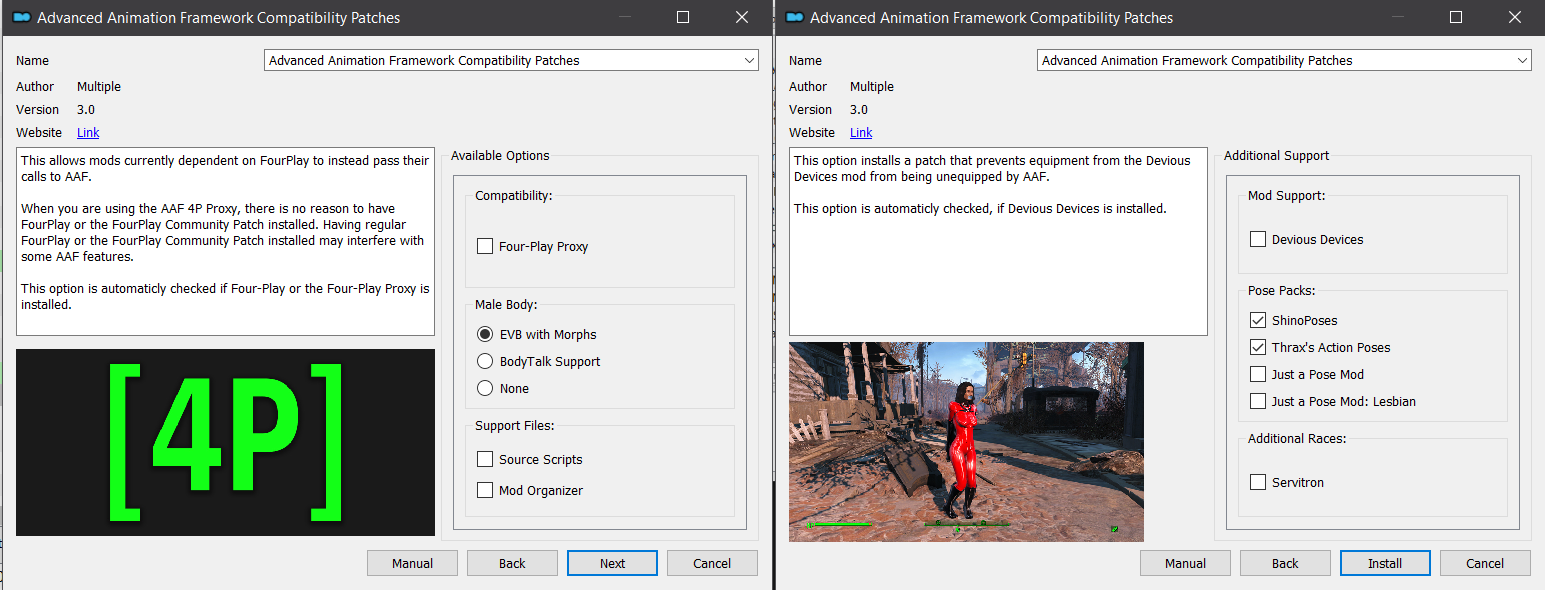Expand the Name combo box in right window

(1284, 60)
